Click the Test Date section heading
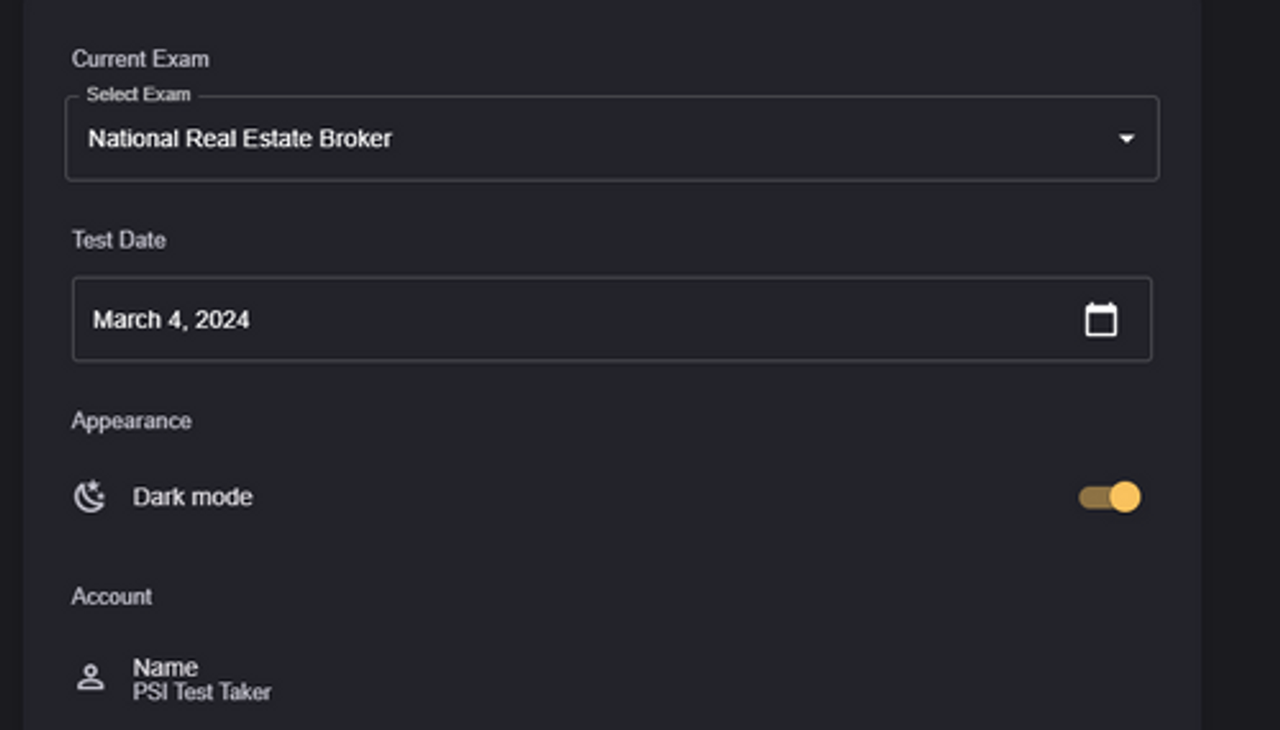 click(x=118, y=240)
